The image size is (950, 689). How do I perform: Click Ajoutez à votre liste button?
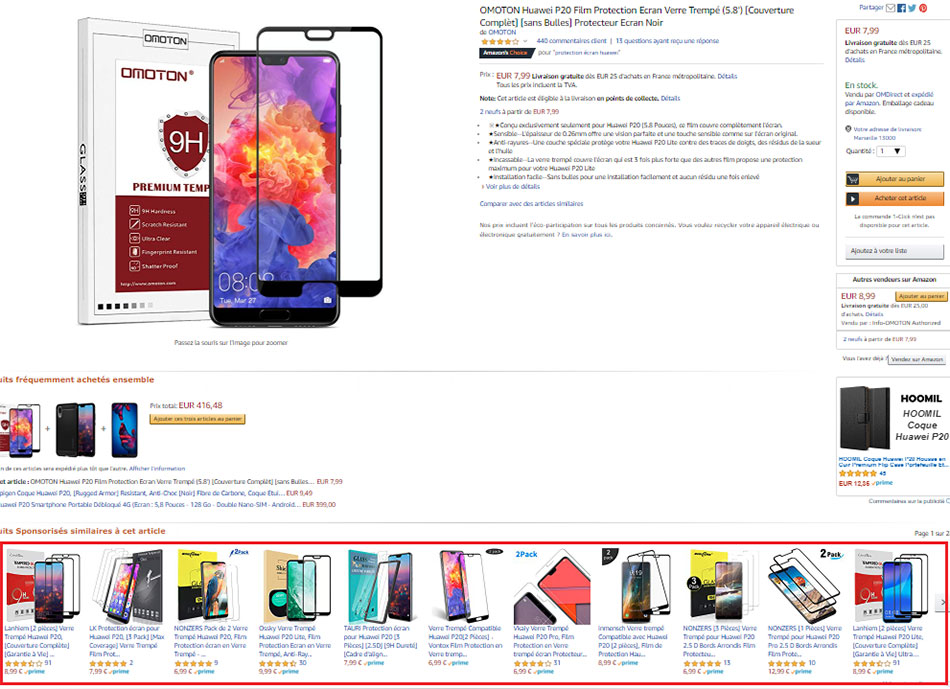click(x=895, y=251)
